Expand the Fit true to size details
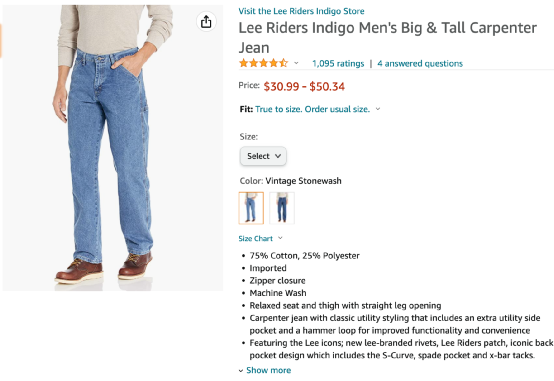This screenshot has height=381, width=554. point(312,109)
